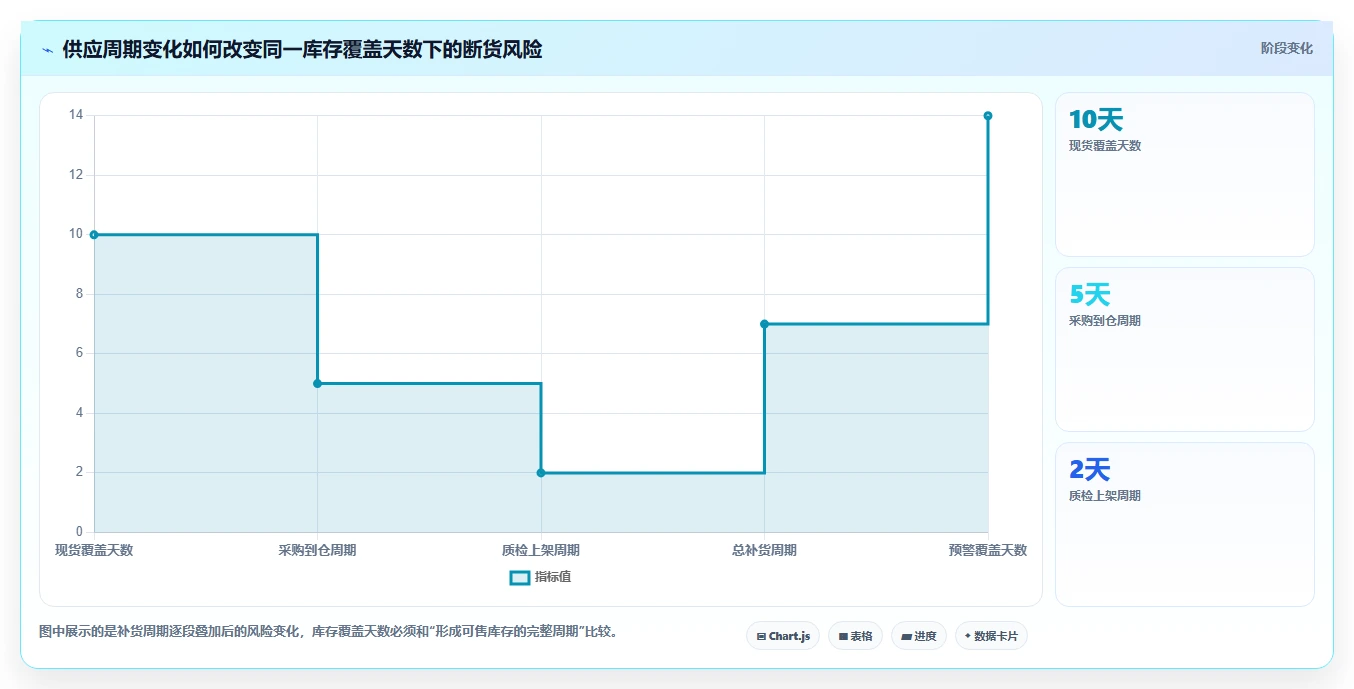Select the 10天 现货覆盖天数 card
The image size is (1354, 689).
[x=1185, y=175]
